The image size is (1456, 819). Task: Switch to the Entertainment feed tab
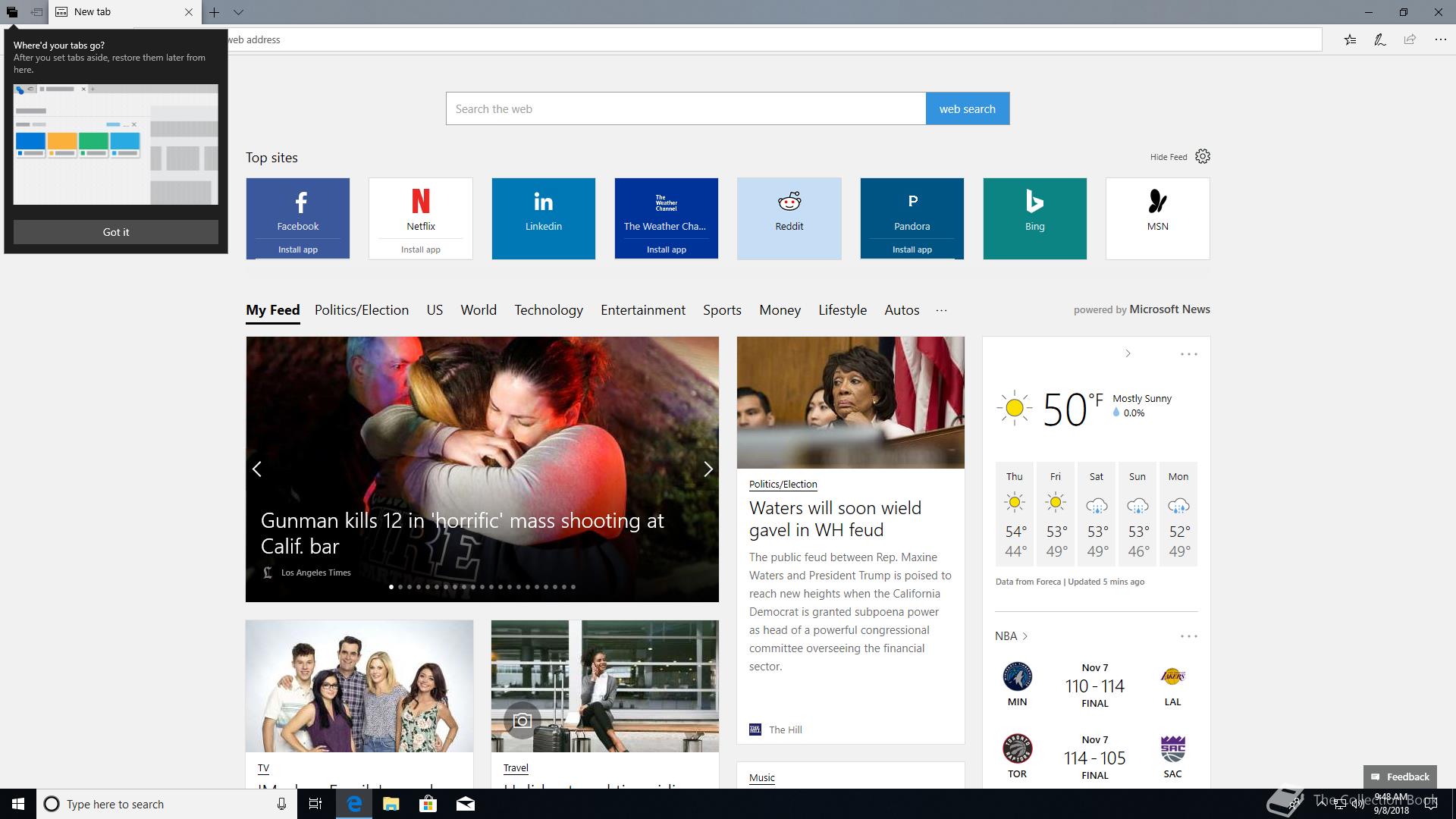click(x=643, y=310)
